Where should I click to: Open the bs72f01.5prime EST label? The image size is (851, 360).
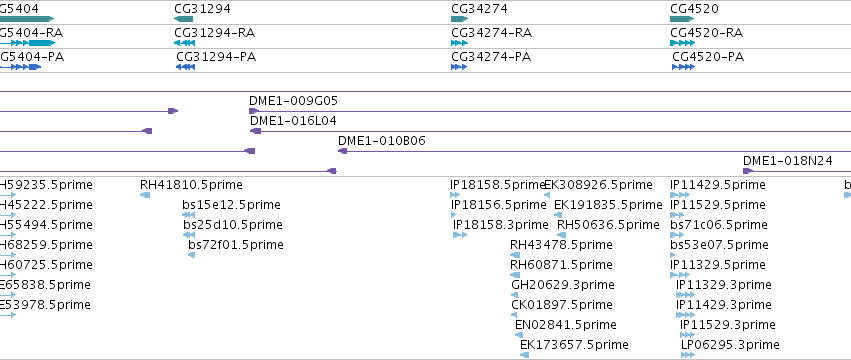tap(236, 245)
